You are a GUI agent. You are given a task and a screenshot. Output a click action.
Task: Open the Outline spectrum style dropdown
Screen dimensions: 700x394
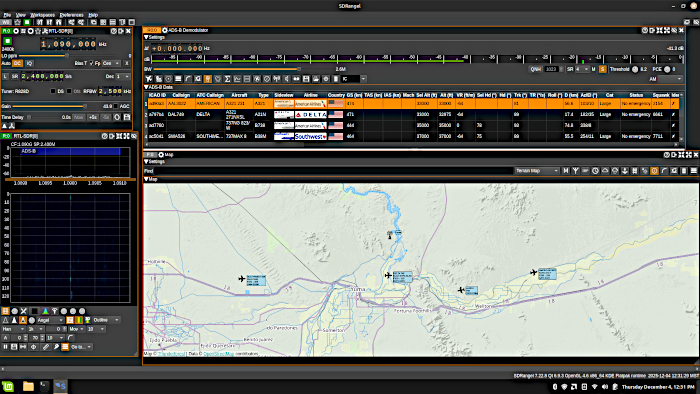pyautogui.click(x=106, y=320)
